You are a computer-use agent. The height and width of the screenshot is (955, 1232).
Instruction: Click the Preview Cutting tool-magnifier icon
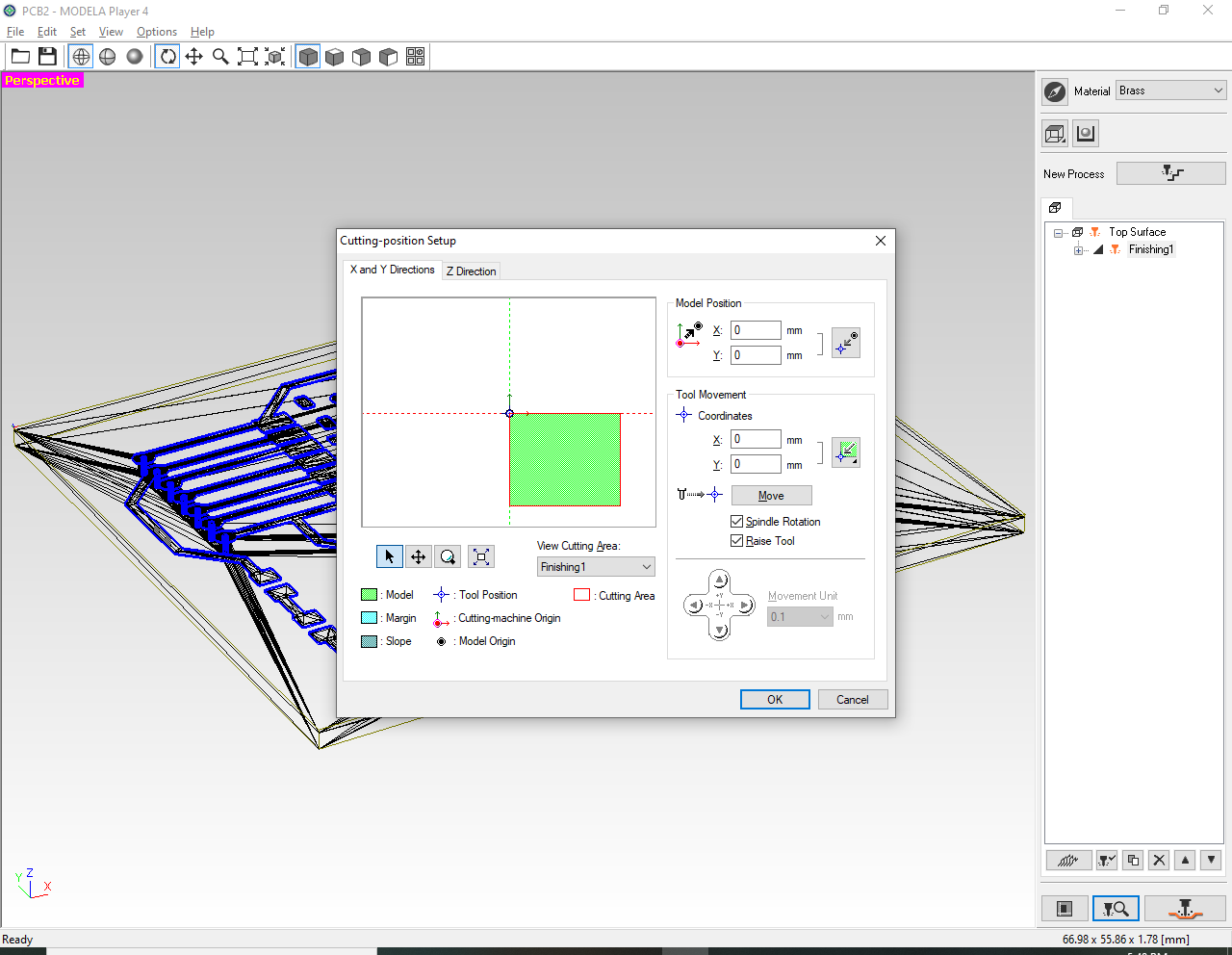point(1116,908)
